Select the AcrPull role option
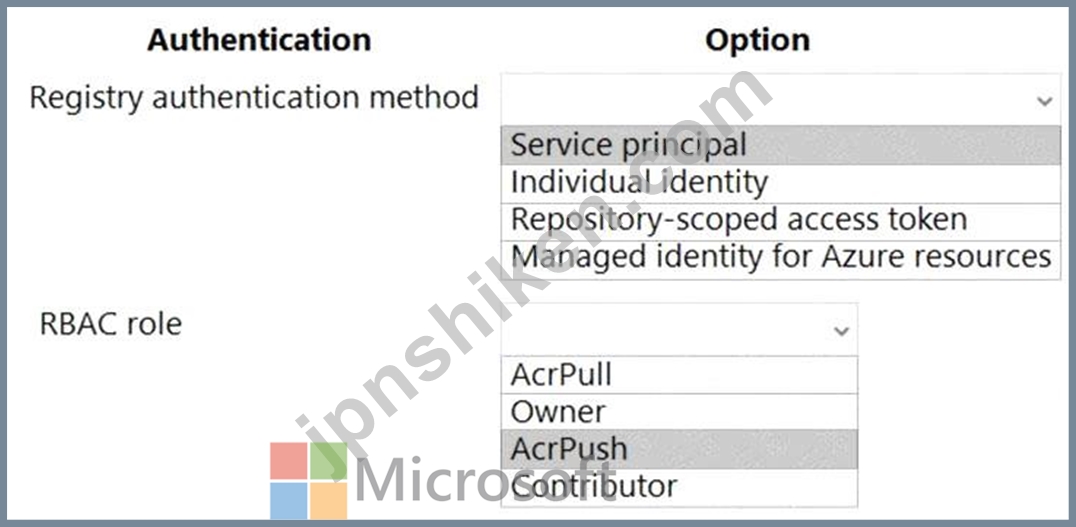This screenshot has height=527, width=1076. pyautogui.click(x=679, y=375)
